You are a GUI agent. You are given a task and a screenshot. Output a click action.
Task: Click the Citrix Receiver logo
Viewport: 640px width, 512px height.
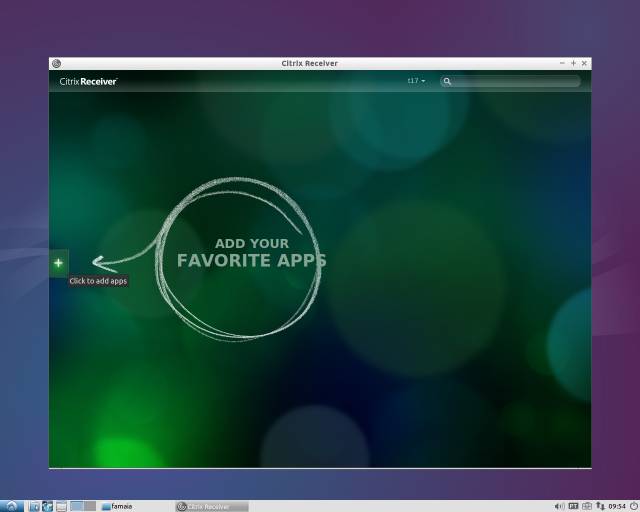click(88, 81)
